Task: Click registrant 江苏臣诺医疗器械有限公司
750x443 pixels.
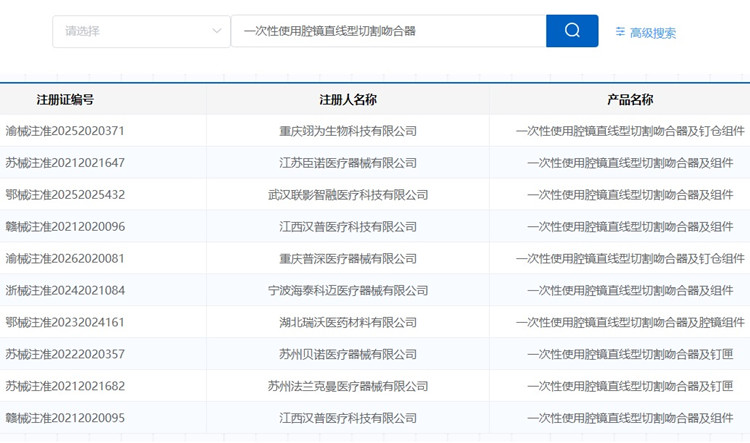Action: tap(348, 163)
